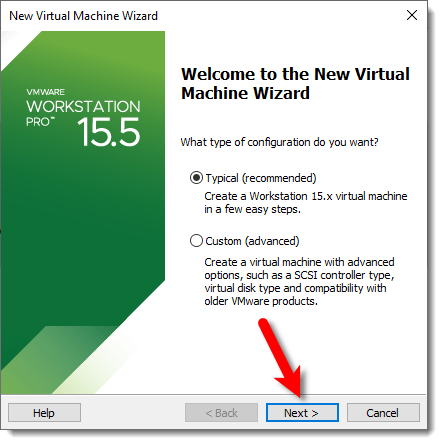The height and width of the screenshot is (444, 442).
Task: Click the PRO wordmark in the banner
Action: (40, 122)
